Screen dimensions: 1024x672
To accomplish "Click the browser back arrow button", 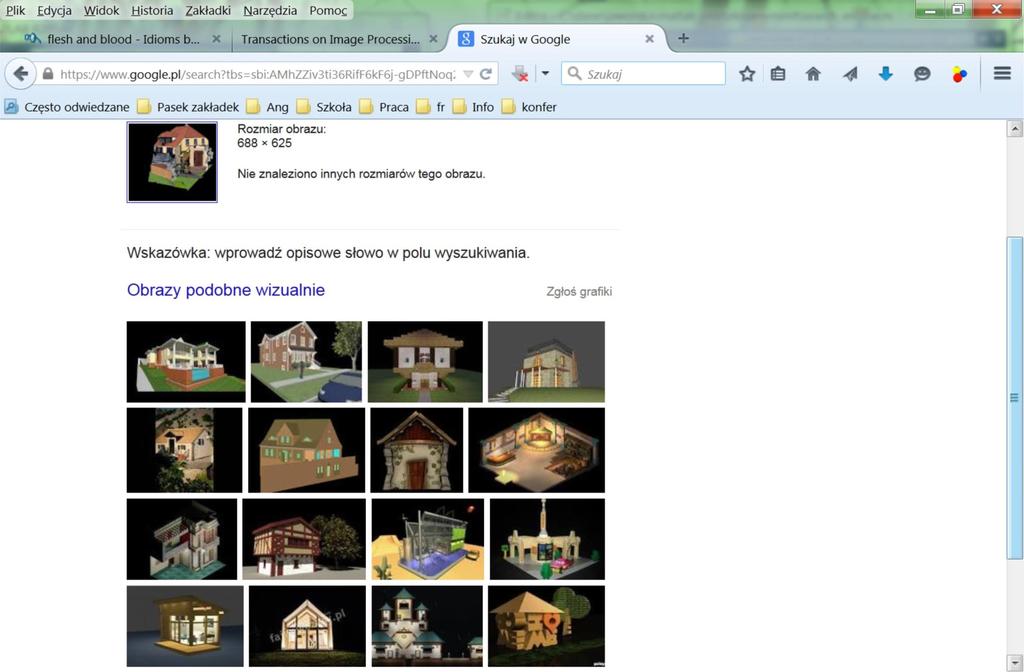I will coord(20,74).
